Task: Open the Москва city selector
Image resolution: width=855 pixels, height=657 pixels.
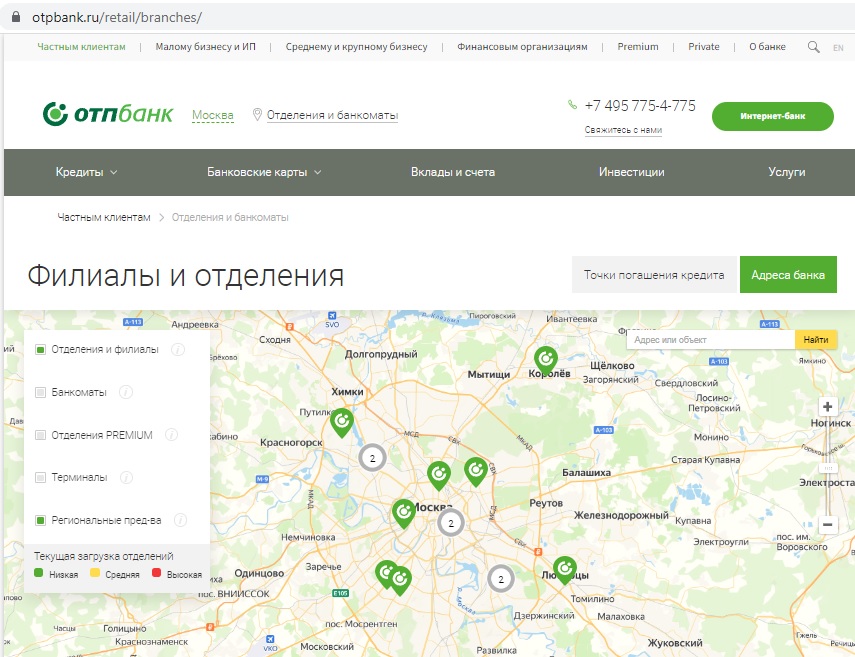Action: [212, 115]
